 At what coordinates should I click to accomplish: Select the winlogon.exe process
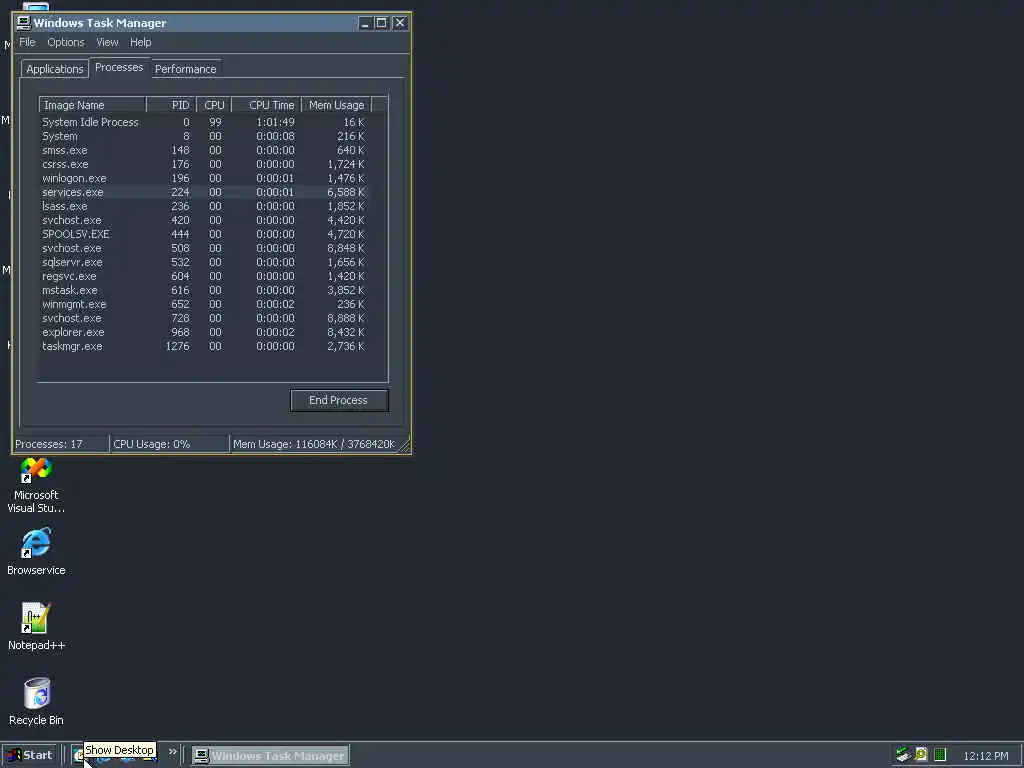point(204,178)
